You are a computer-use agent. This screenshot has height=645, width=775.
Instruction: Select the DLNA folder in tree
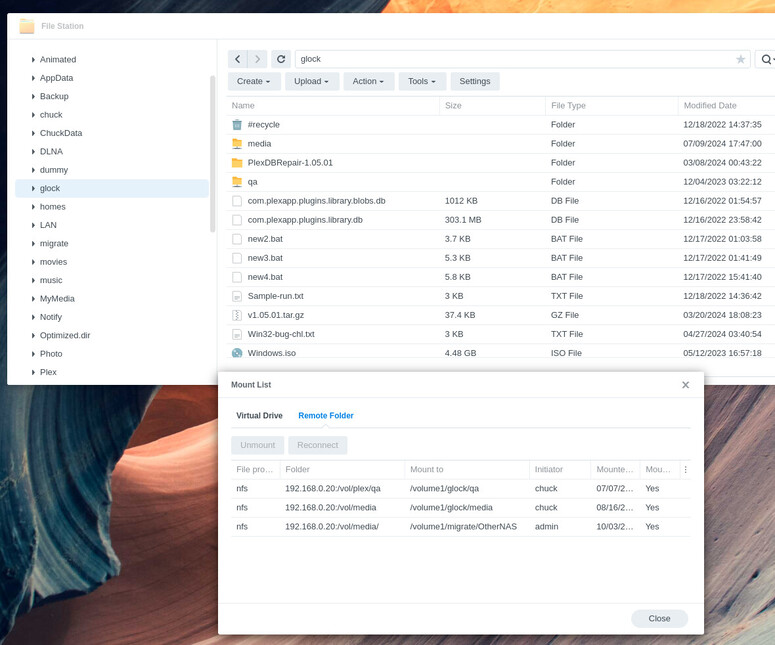(x=112, y=152)
